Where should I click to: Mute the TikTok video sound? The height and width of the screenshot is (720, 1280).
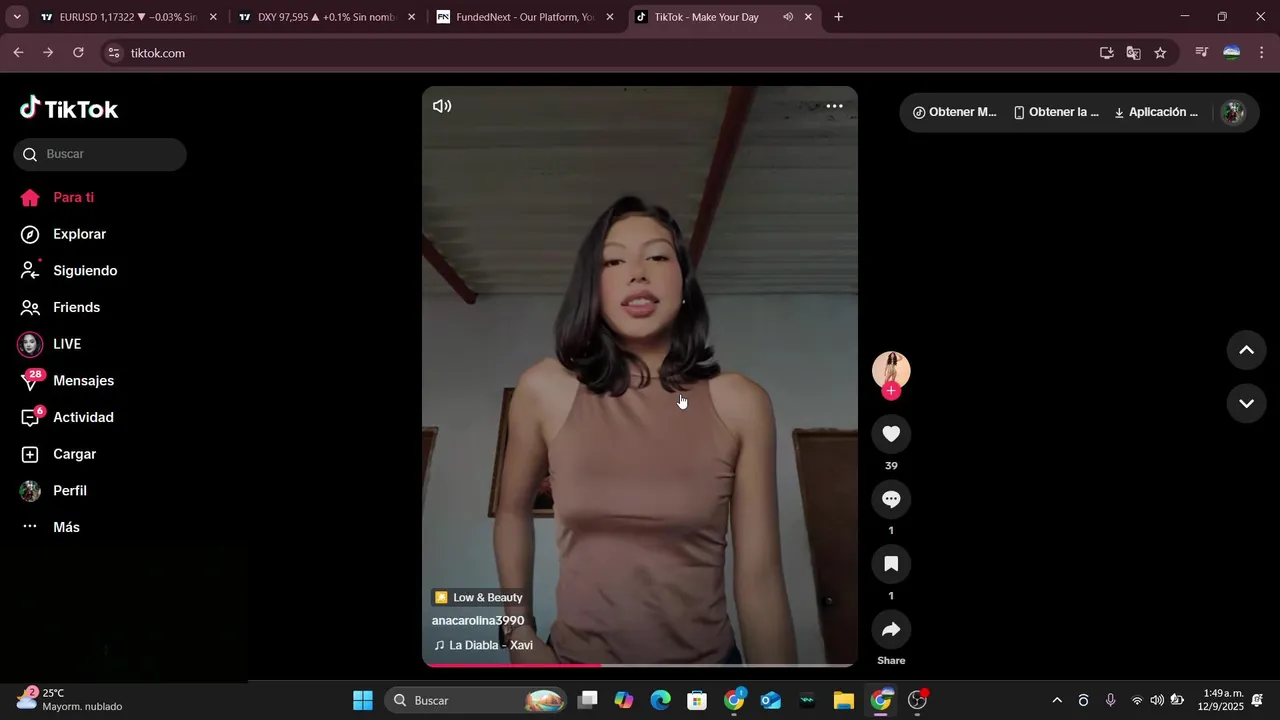point(442,106)
